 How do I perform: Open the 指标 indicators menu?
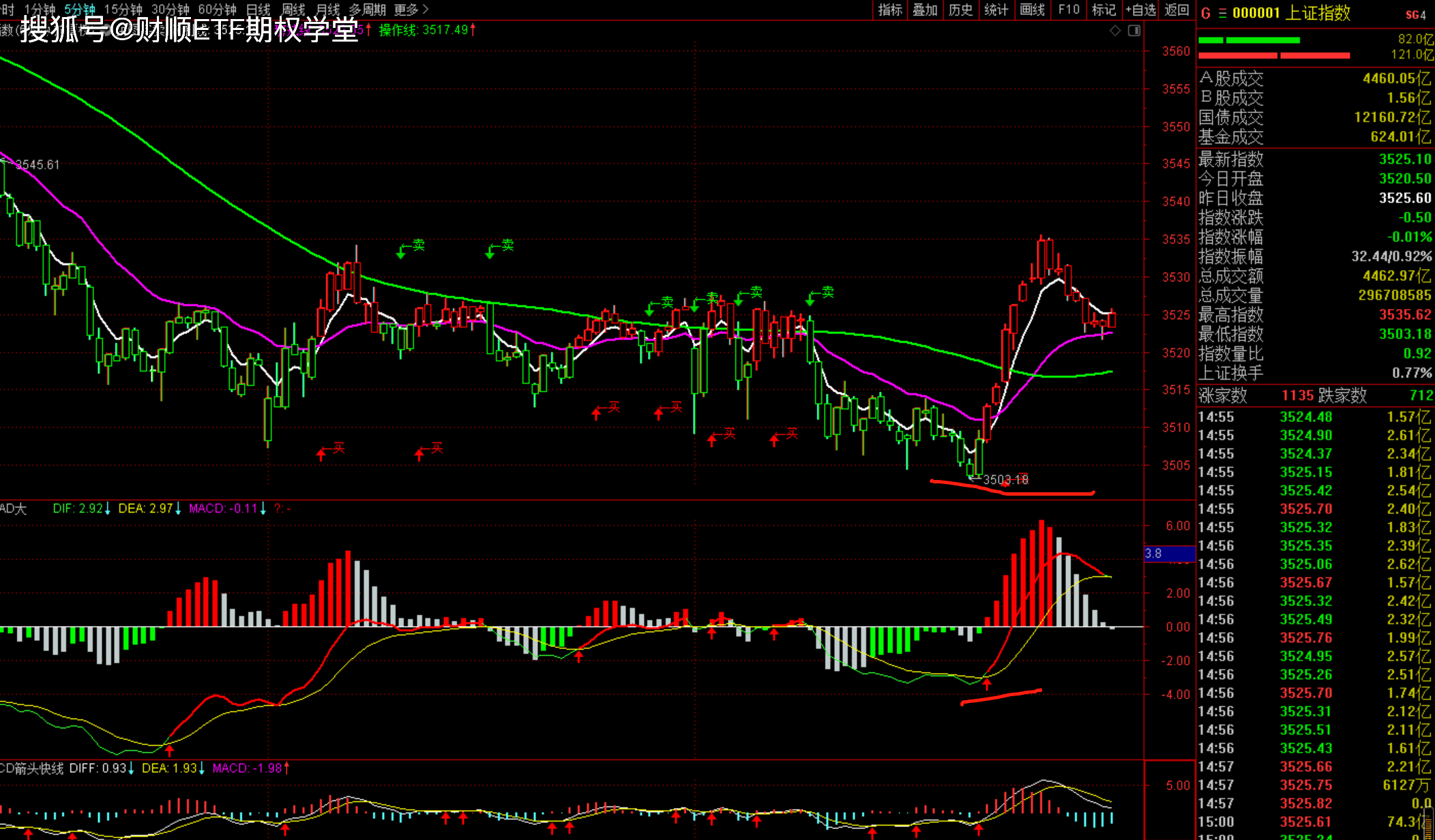click(x=889, y=10)
